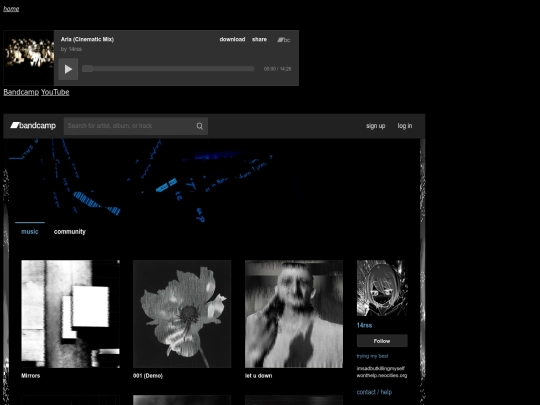540x405 pixels.
Task: Open the wonthelp.neocities.org link
Action: [382, 375]
